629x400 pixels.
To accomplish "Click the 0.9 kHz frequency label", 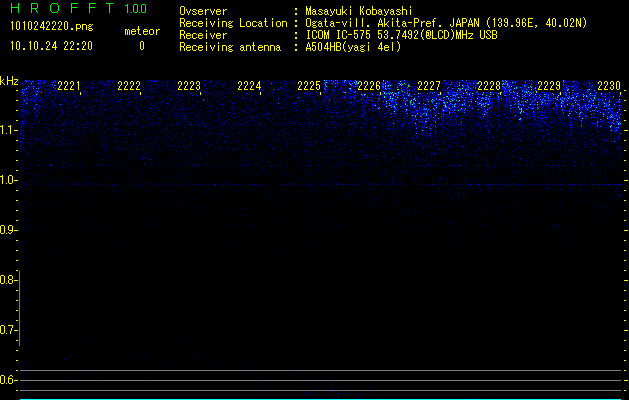I will tap(7, 230).
